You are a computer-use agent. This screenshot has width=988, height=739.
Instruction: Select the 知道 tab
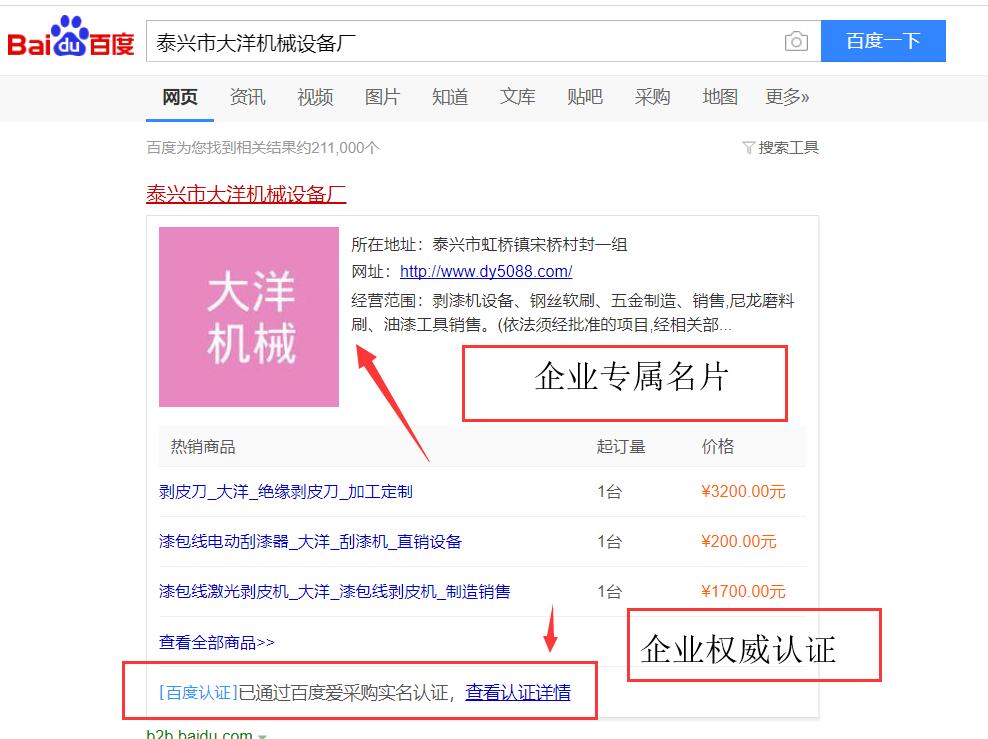(450, 97)
